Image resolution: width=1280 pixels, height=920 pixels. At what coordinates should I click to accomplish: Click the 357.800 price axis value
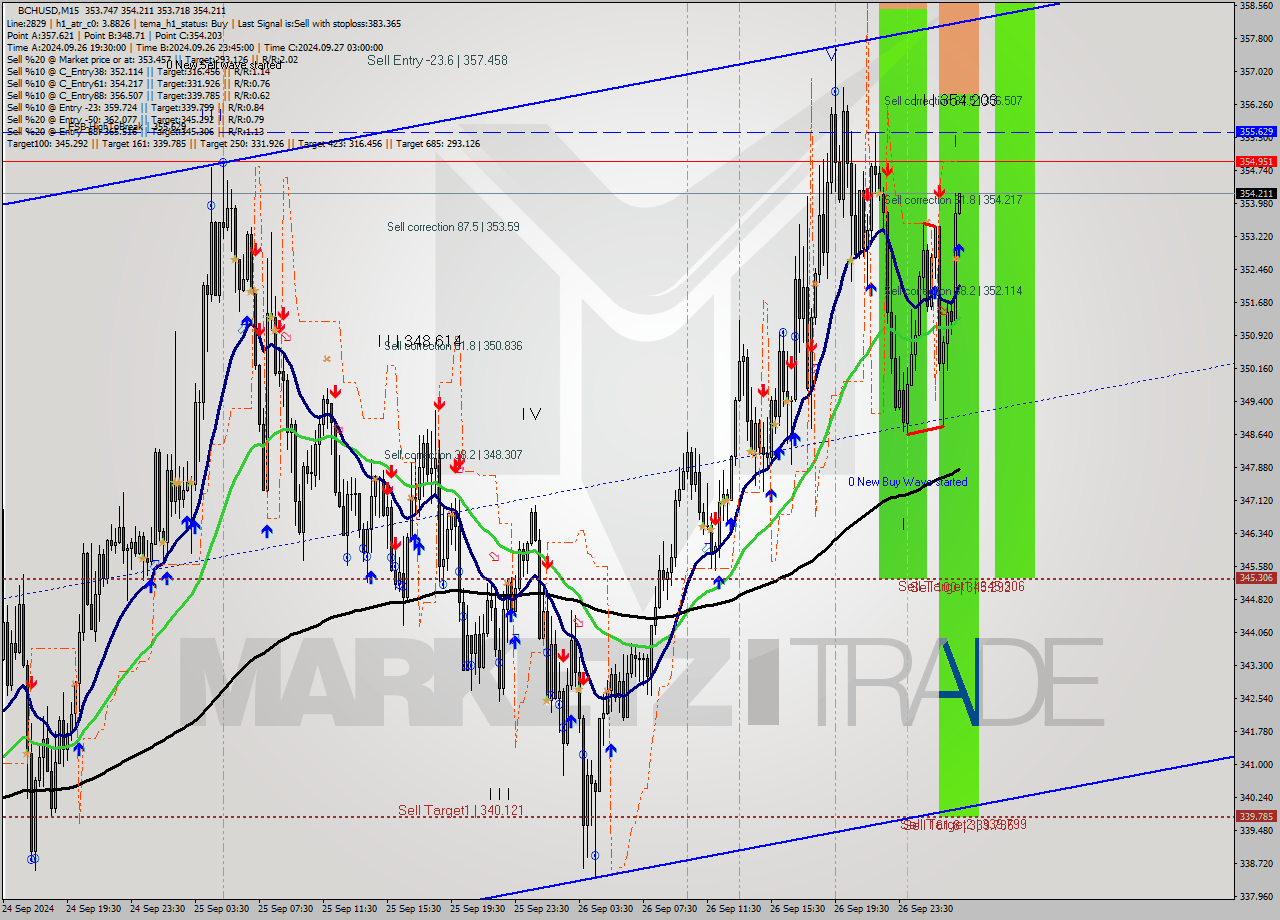[1256, 38]
